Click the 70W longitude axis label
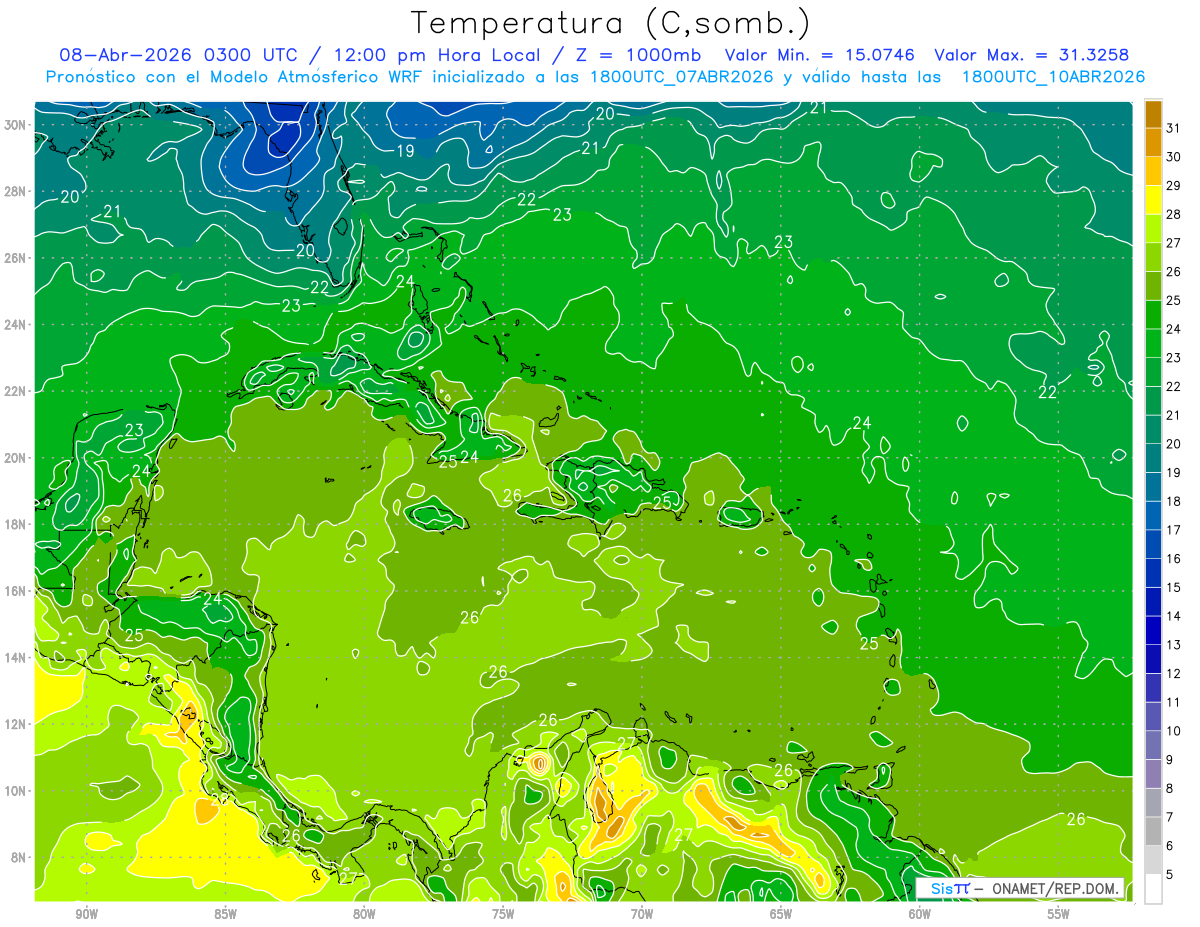Image resolution: width=1200 pixels, height=927 pixels. tap(642, 914)
